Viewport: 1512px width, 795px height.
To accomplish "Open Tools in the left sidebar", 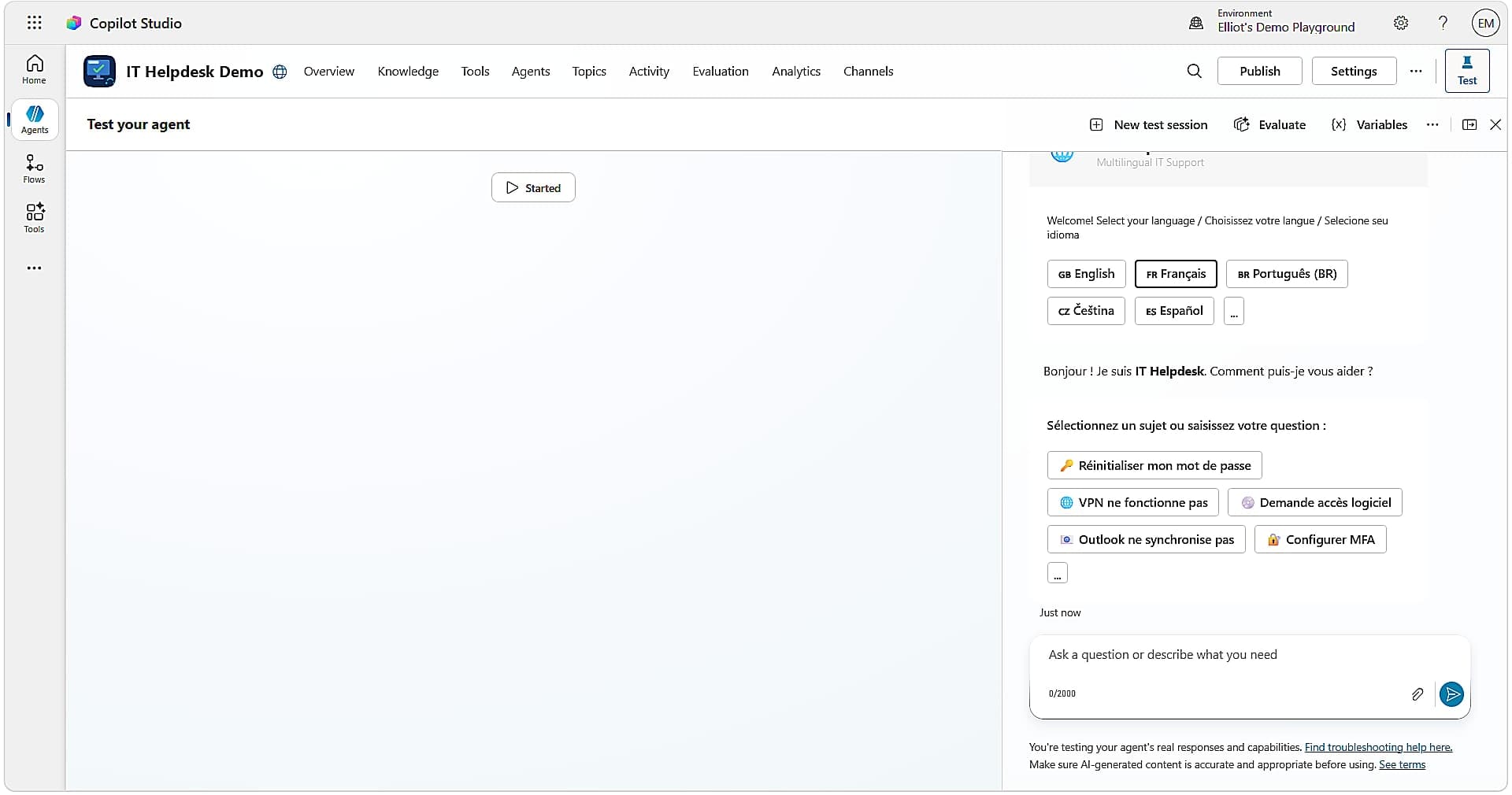I will [34, 218].
